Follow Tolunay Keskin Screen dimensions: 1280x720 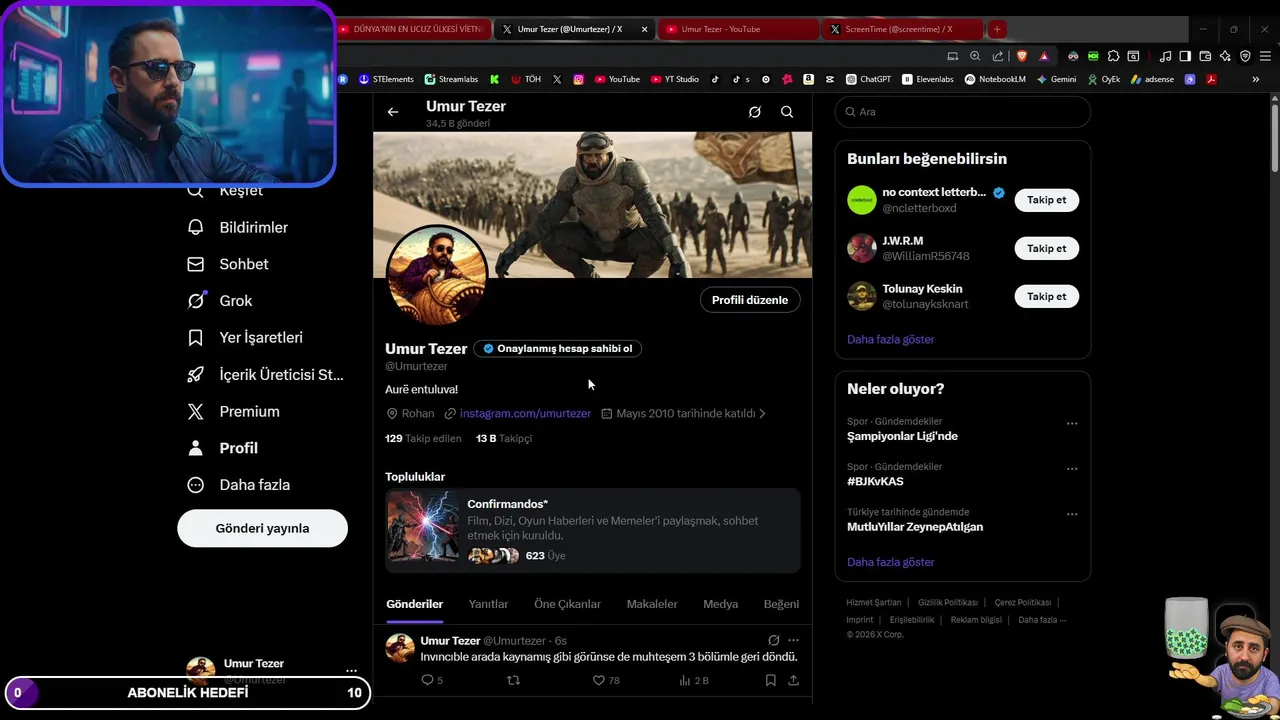1046,296
